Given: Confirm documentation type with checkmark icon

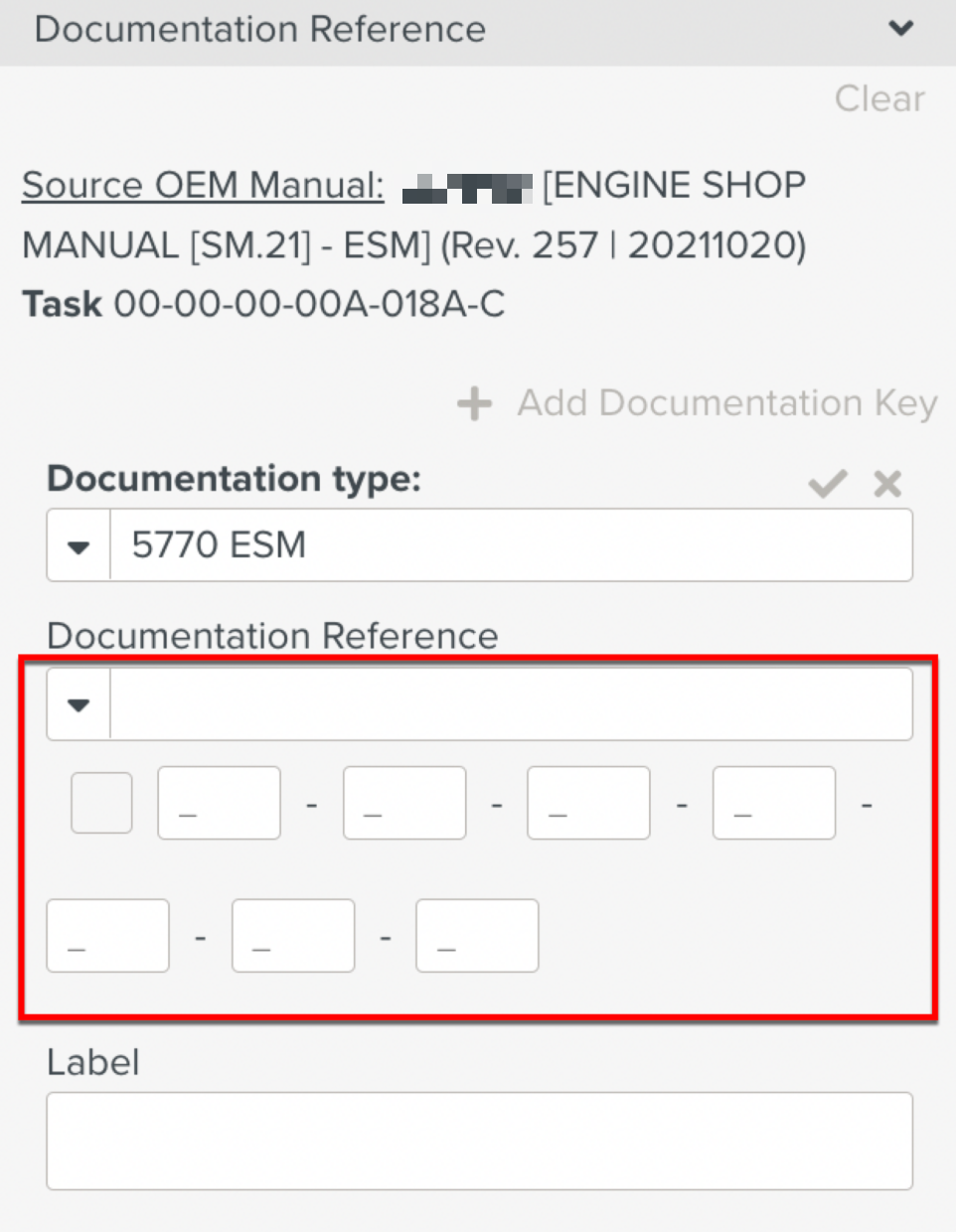Looking at the screenshot, I should coord(827,484).
